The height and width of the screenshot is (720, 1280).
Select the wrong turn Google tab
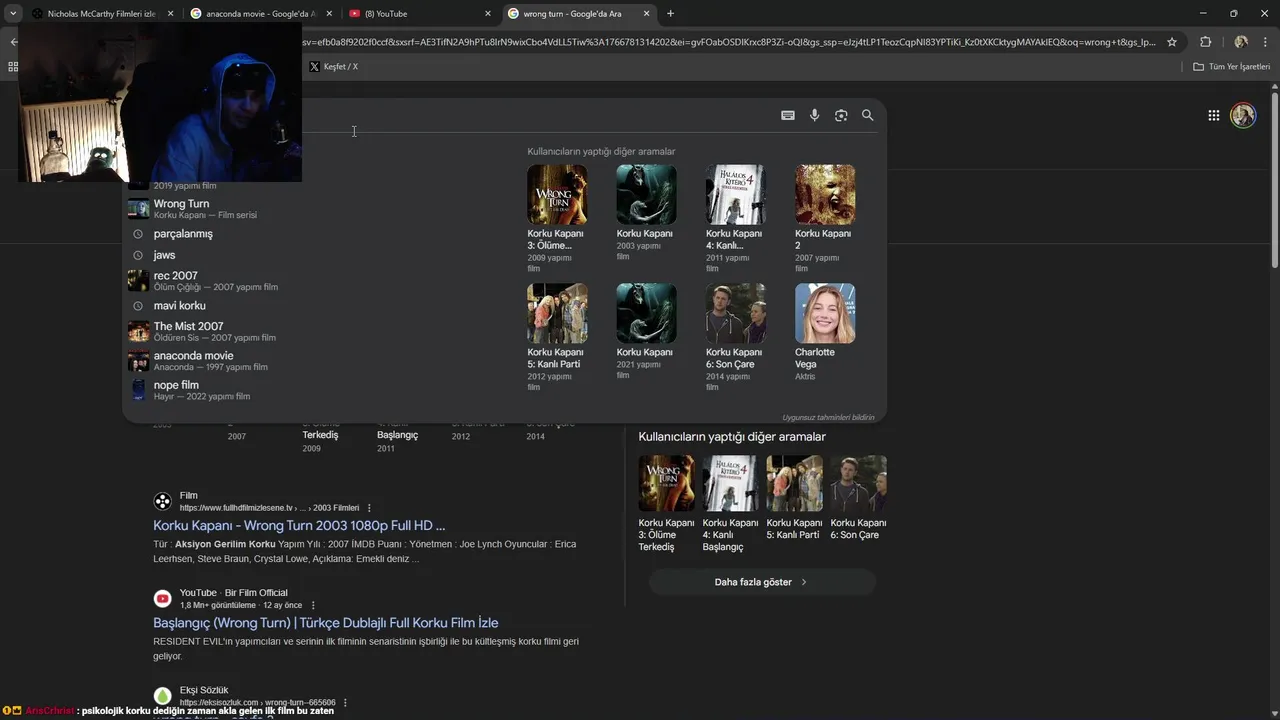tap(577, 14)
